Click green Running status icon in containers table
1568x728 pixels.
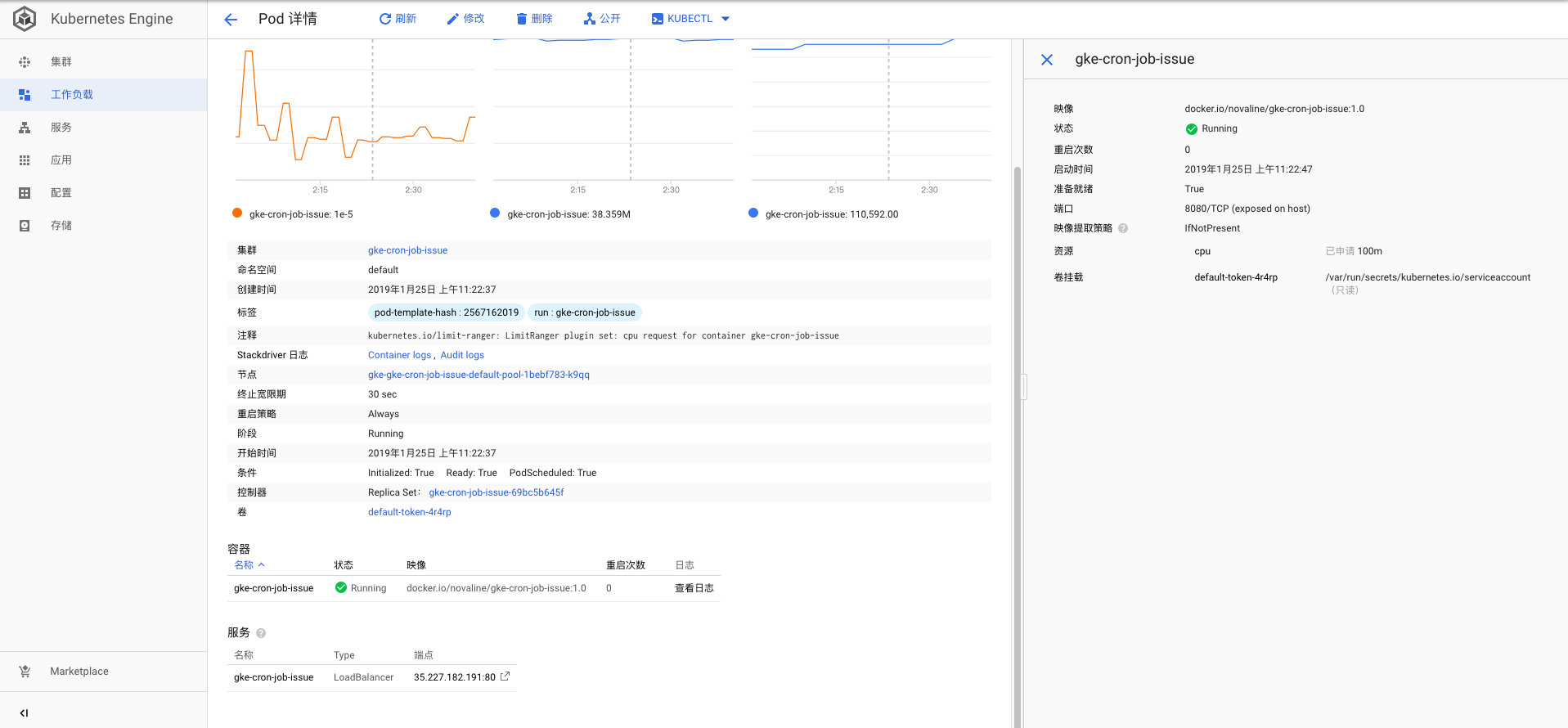[x=341, y=587]
